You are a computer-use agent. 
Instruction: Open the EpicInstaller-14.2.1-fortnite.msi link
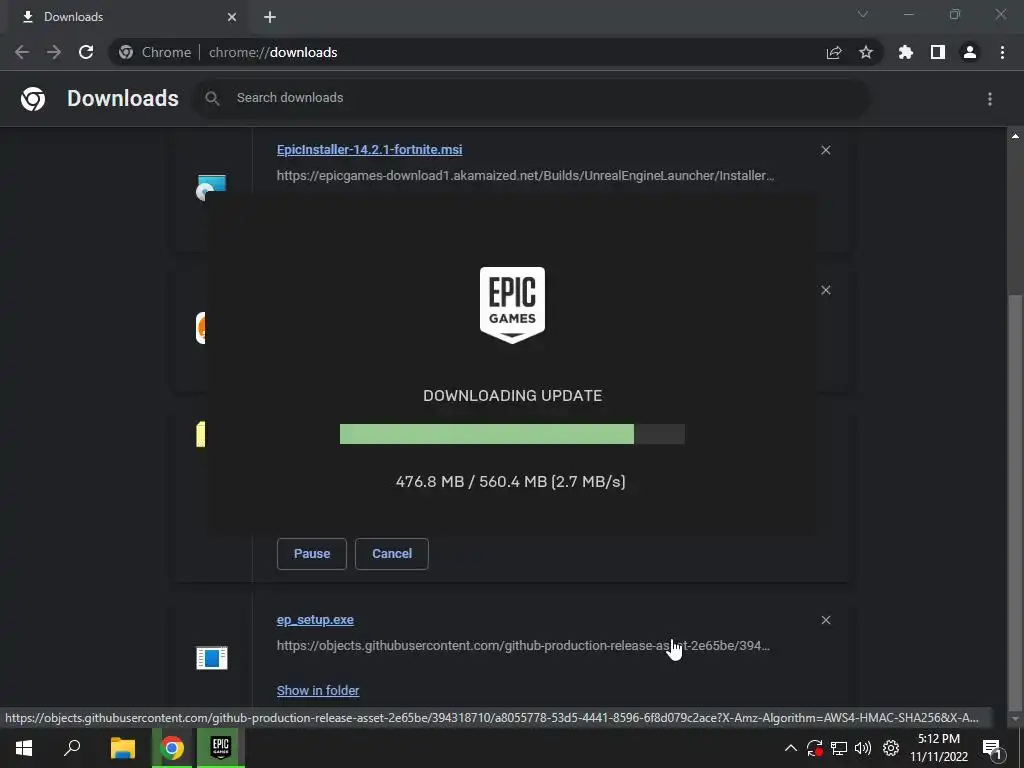[x=369, y=150]
